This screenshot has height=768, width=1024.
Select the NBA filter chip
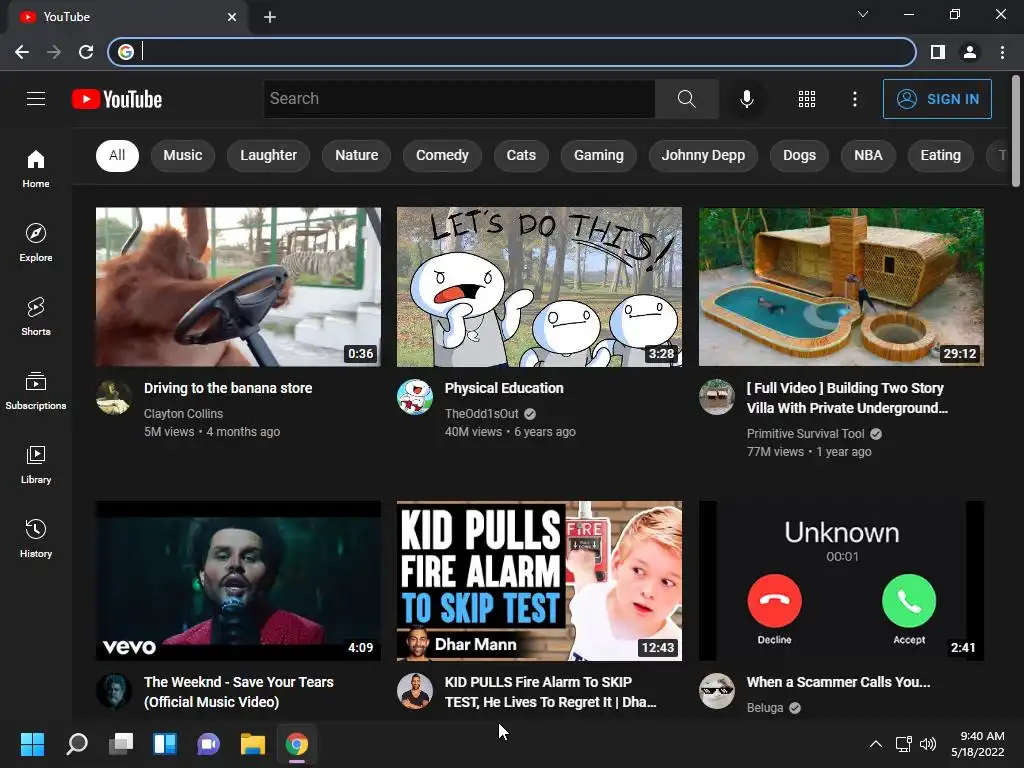coord(868,155)
